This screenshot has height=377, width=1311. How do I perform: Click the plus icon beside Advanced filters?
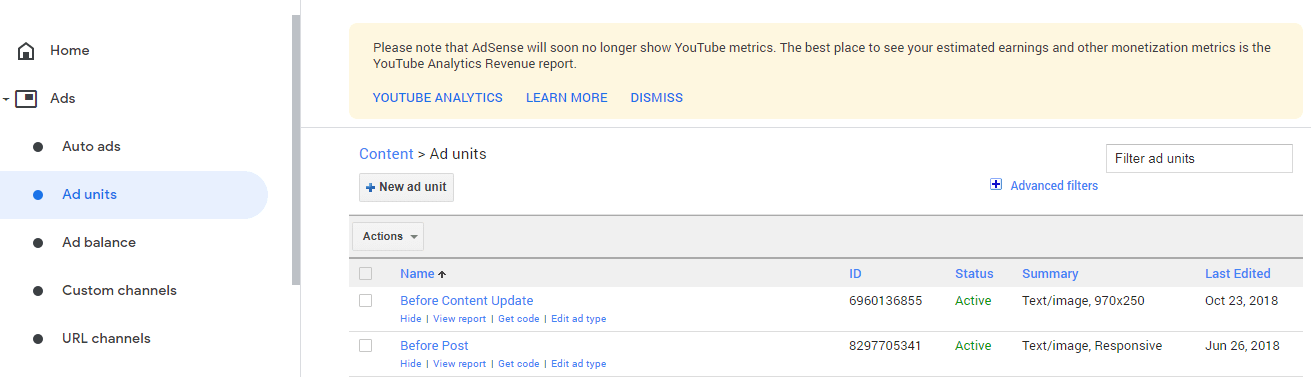[x=996, y=185]
